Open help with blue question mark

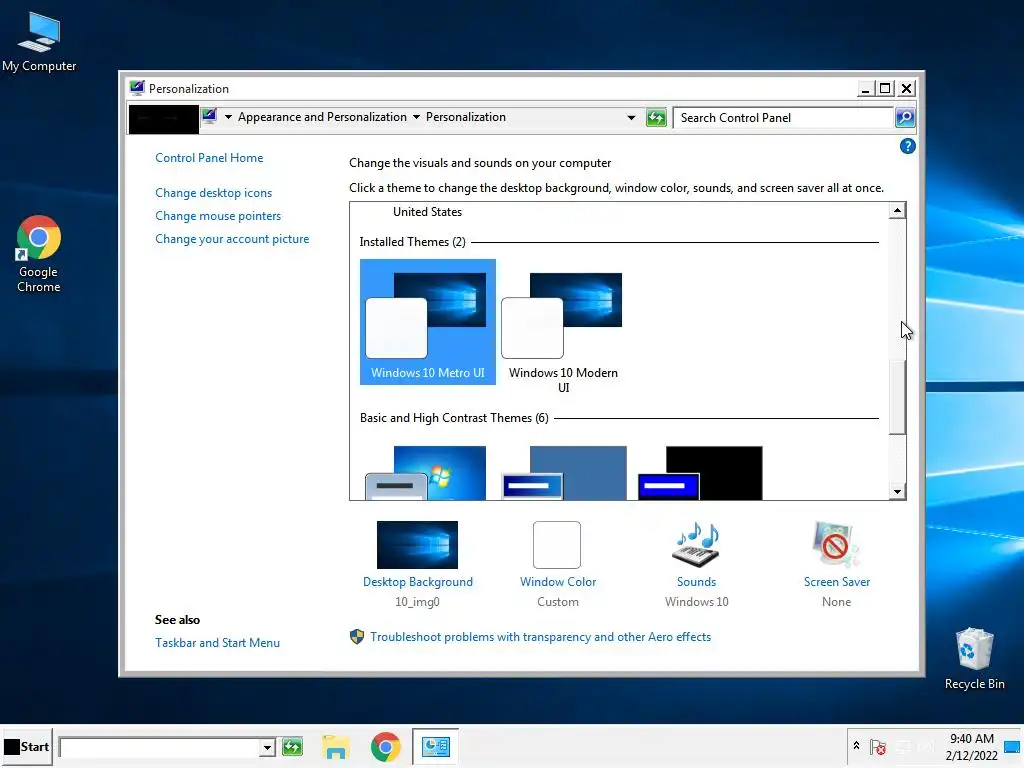[x=907, y=146]
